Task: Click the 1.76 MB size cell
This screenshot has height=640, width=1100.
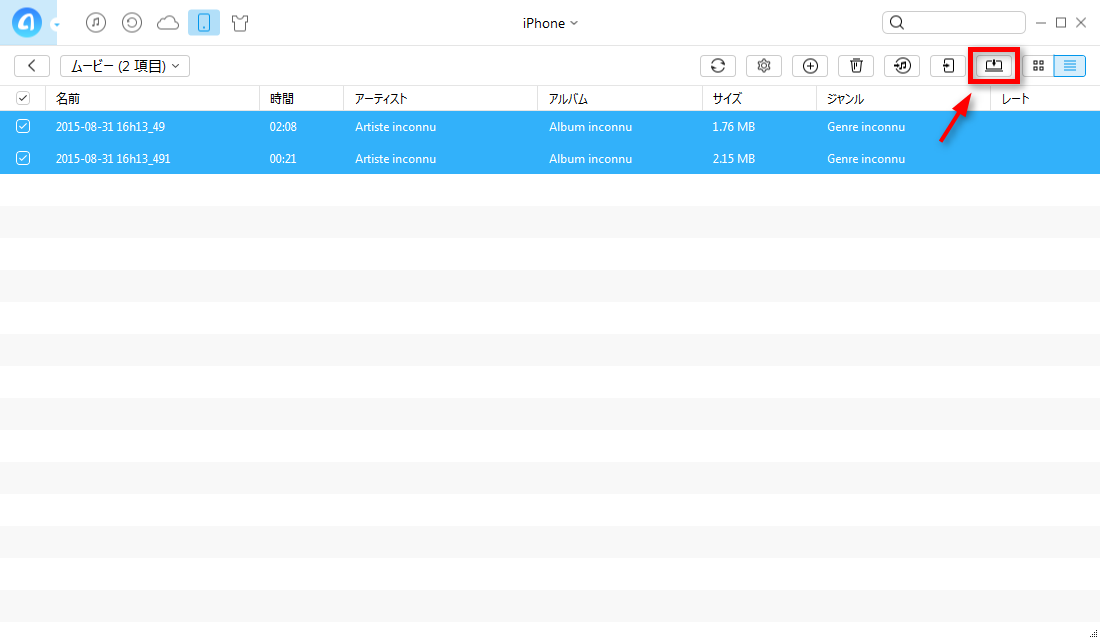Action: [734, 127]
